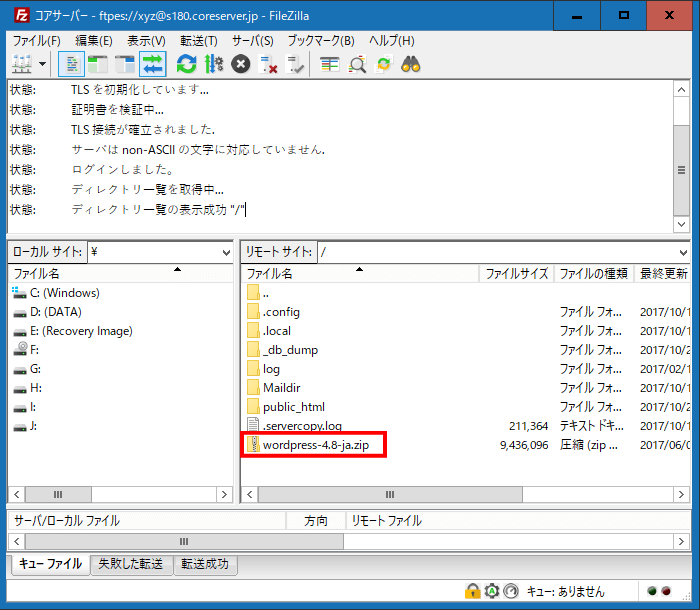Select the parent folder '..' entry
Screen dimensions: 700x610
(258, 293)
